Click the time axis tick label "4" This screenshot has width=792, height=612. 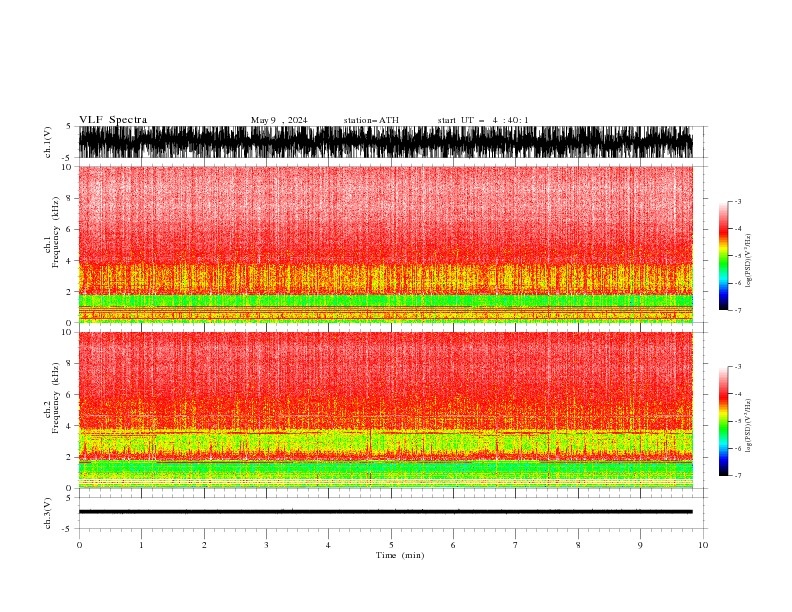pyautogui.click(x=329, y=545)
